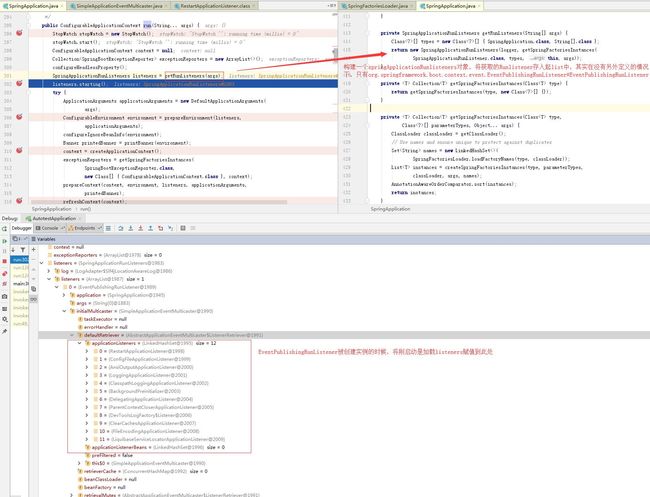Image resolution: width=650 pixels, height=497 pixels.
Task: Add a new watch with plus icon
Action: 34,250
